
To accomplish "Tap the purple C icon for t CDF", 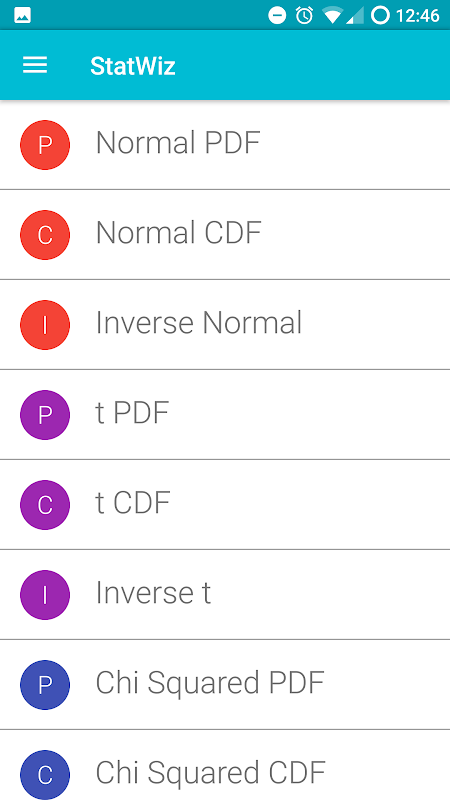I will [45, 505].
